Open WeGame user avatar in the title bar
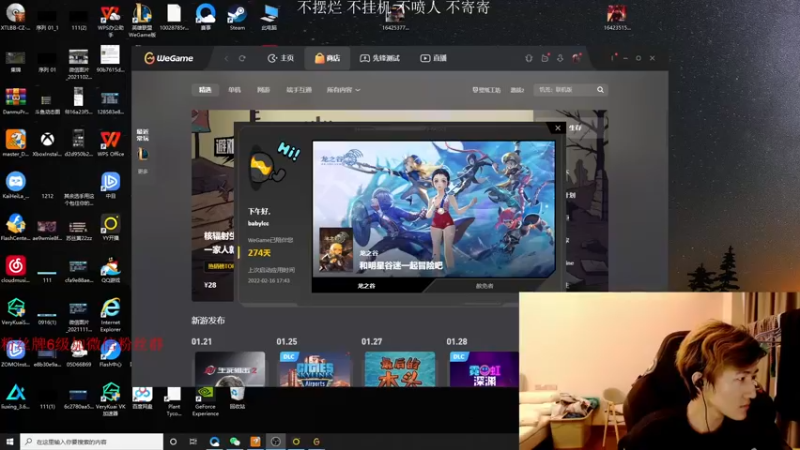800x450 pixels. click(577, 58)
